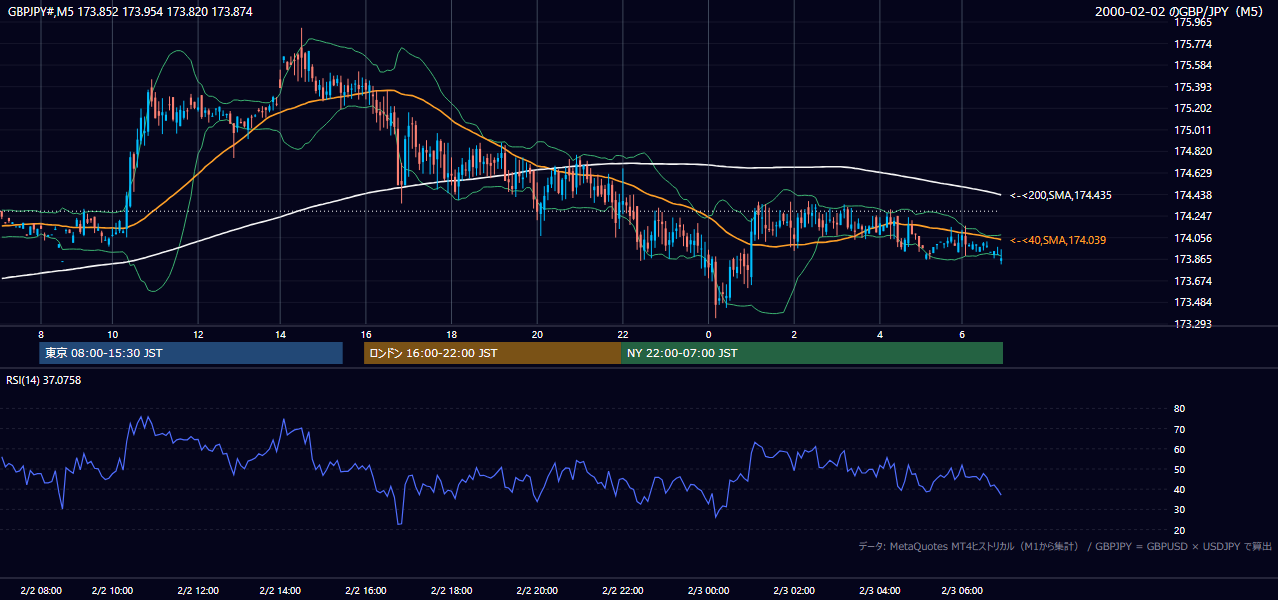This screenshot has width=1278, height=600.
Task: Click the bottom date label 2/2 22:00
Action: coord(623,590)
